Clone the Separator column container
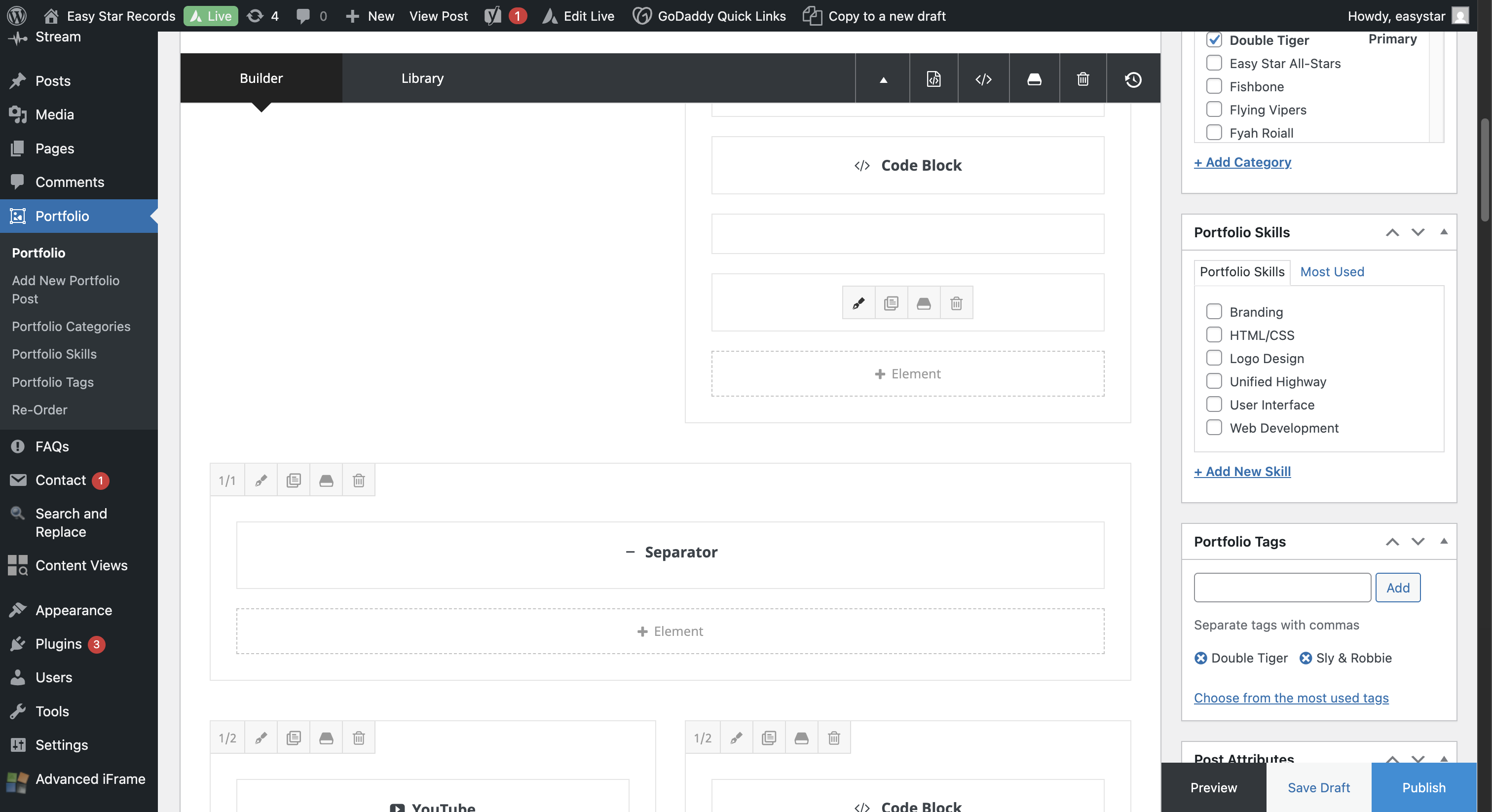 [294, 480]
